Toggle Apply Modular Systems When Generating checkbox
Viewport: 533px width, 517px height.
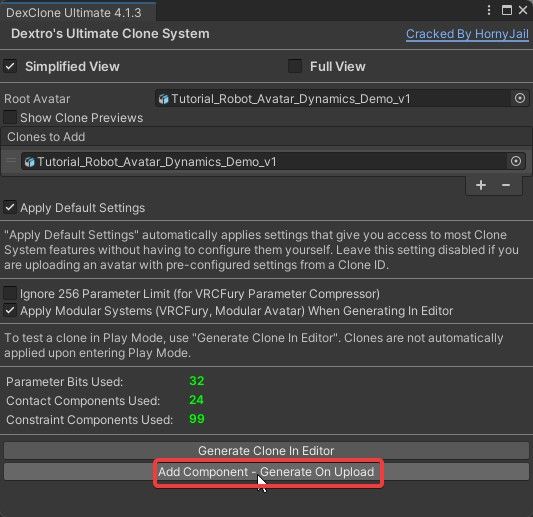click(x=10, y=310)
